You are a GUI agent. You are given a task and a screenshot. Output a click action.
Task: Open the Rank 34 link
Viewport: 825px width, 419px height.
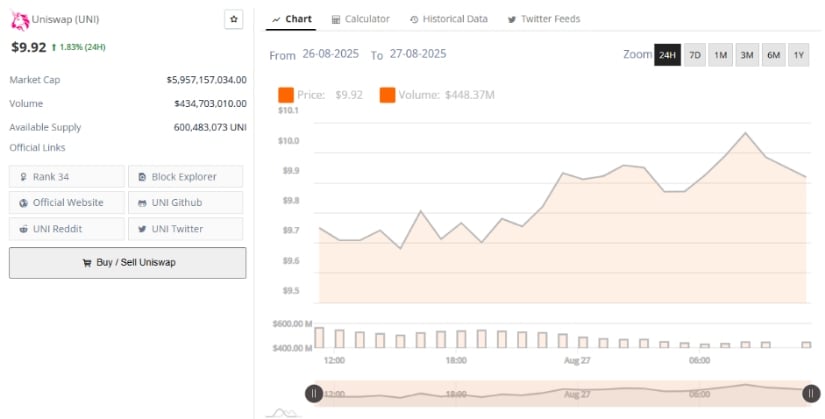[67, 176]
